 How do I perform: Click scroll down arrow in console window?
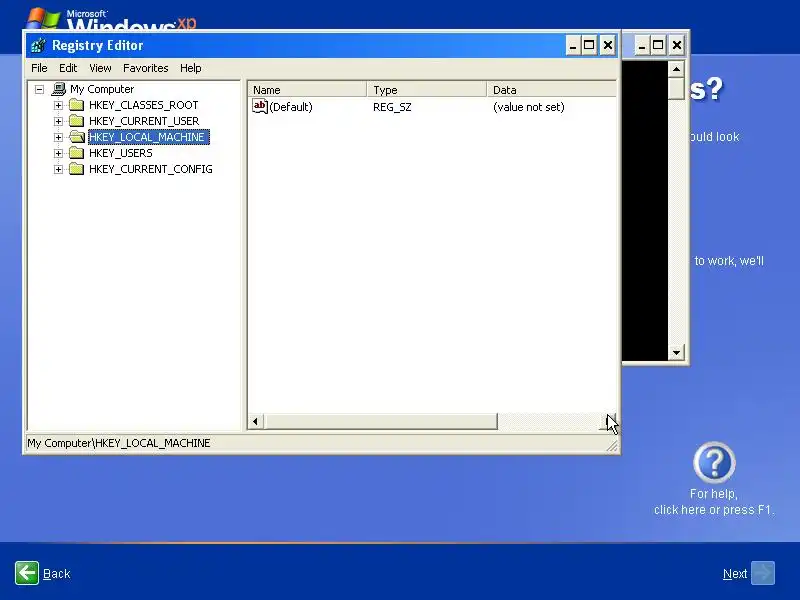tap(676, 352)
